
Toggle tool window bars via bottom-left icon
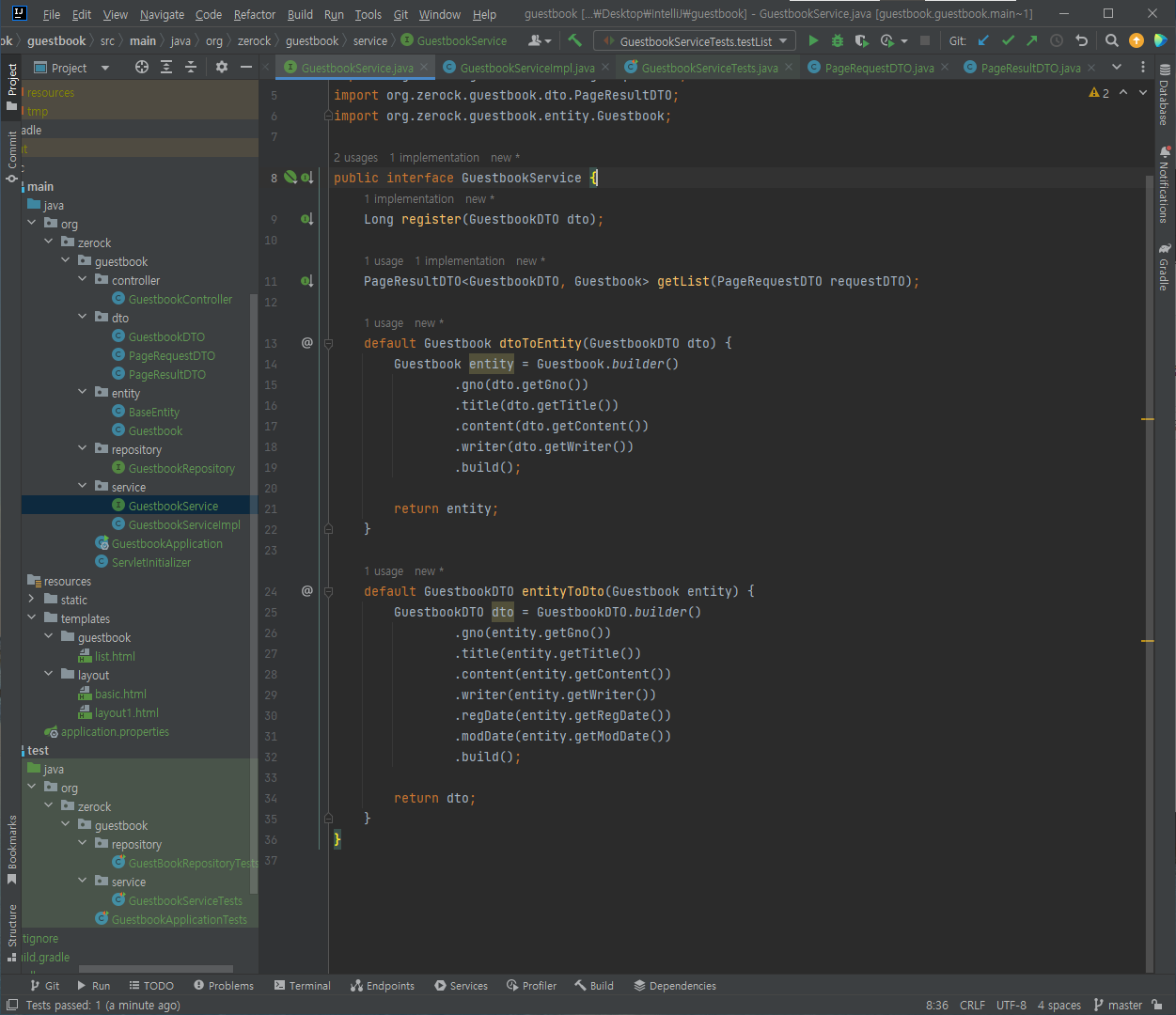tap(12, 1005)
